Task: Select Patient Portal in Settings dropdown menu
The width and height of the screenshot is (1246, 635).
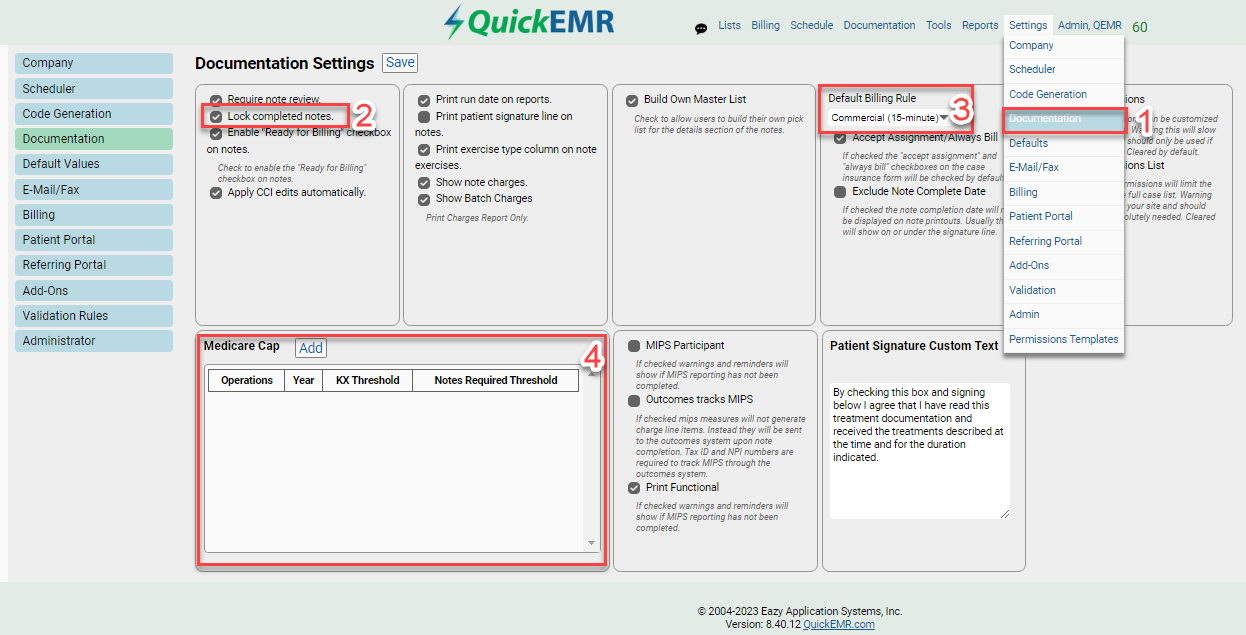Action: click(x=1064, y=216)
